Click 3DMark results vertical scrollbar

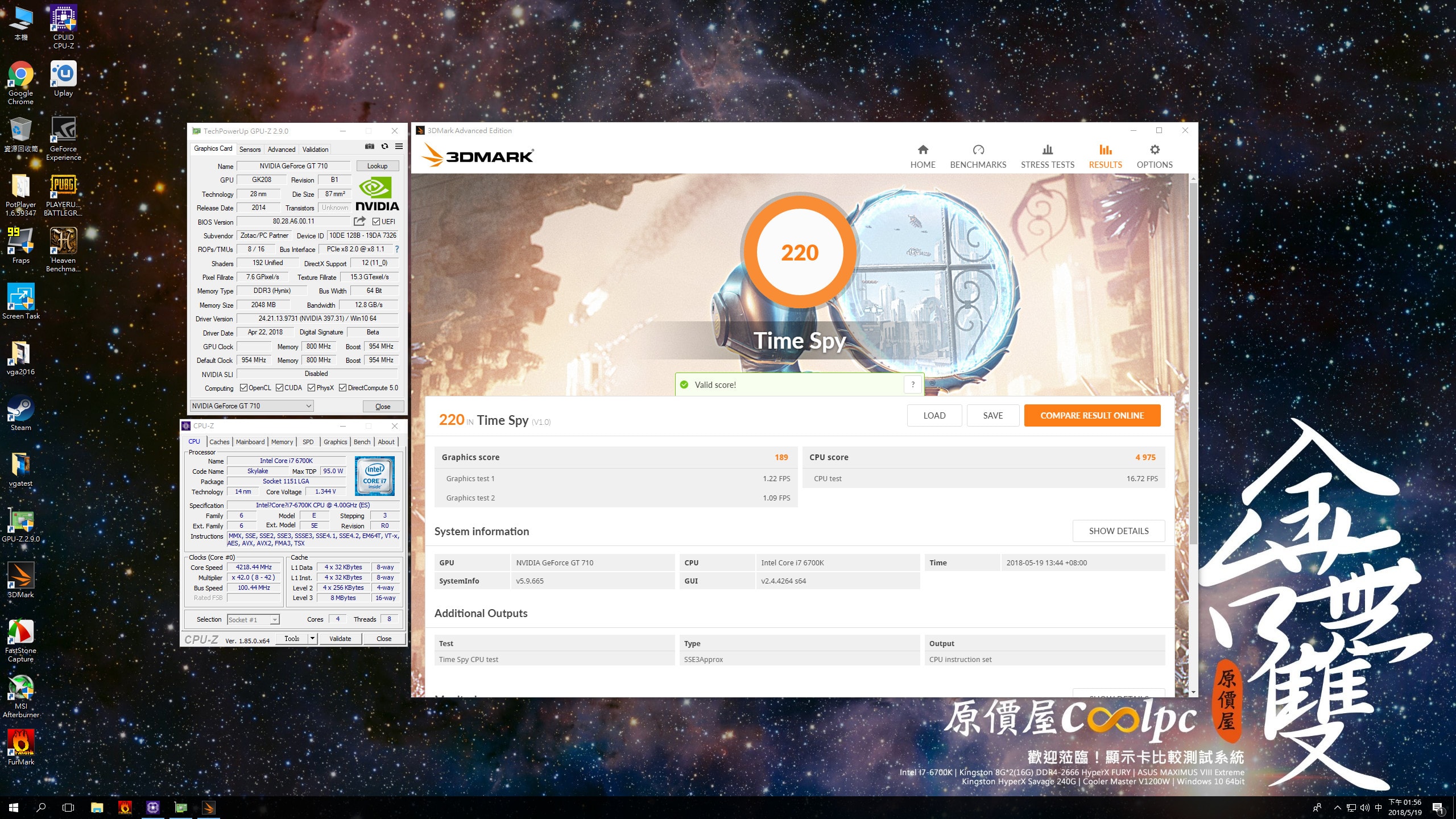click(x=1193, y=364)
